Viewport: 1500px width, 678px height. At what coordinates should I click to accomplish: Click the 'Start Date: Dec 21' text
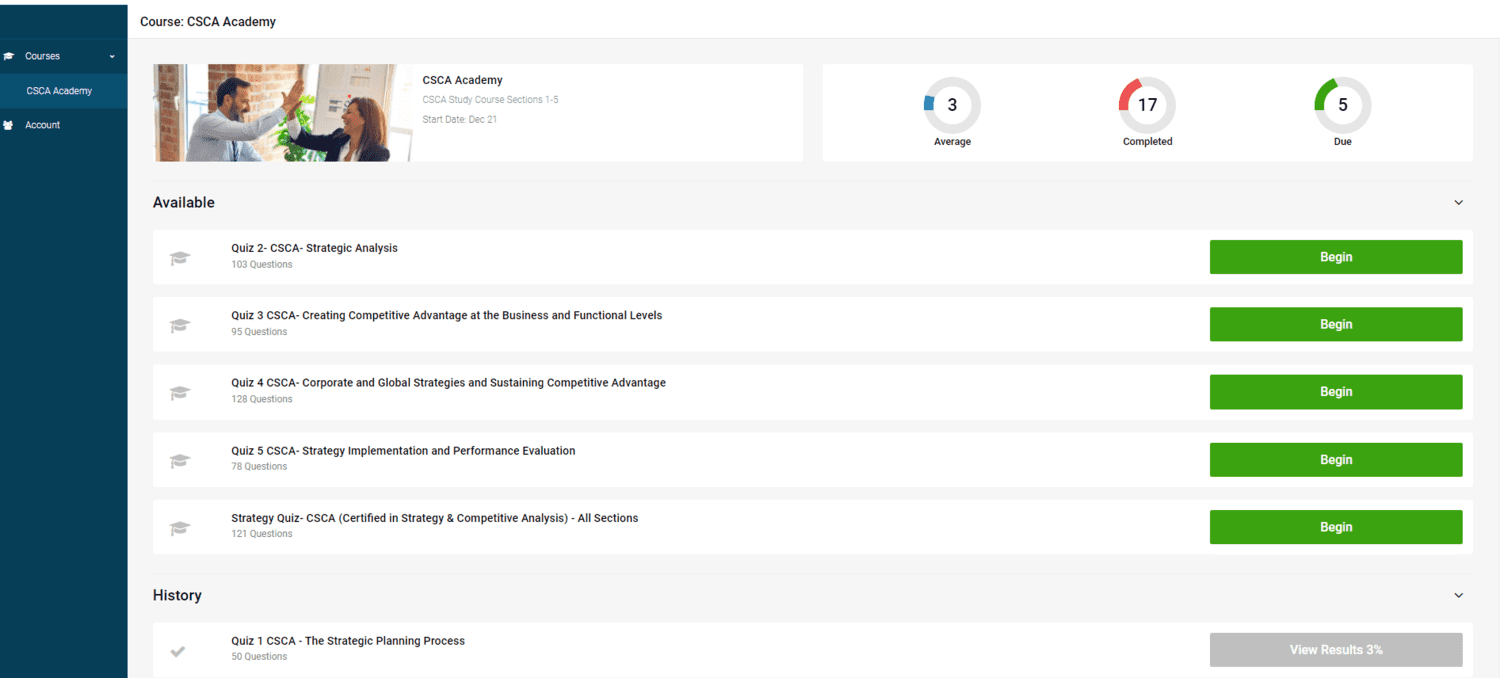tap(460, 120)
